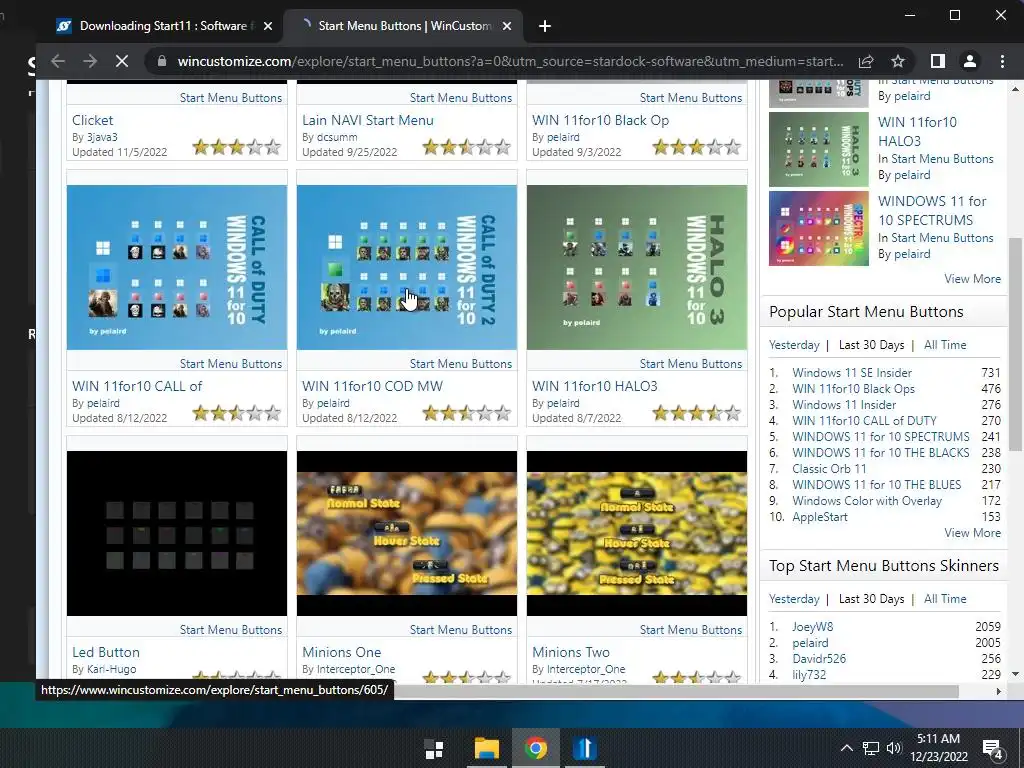This screenshot has height=768, width=1024.
Task: Open WIN 11for10 COD MW thumbnail
Action: click(407, 268)
